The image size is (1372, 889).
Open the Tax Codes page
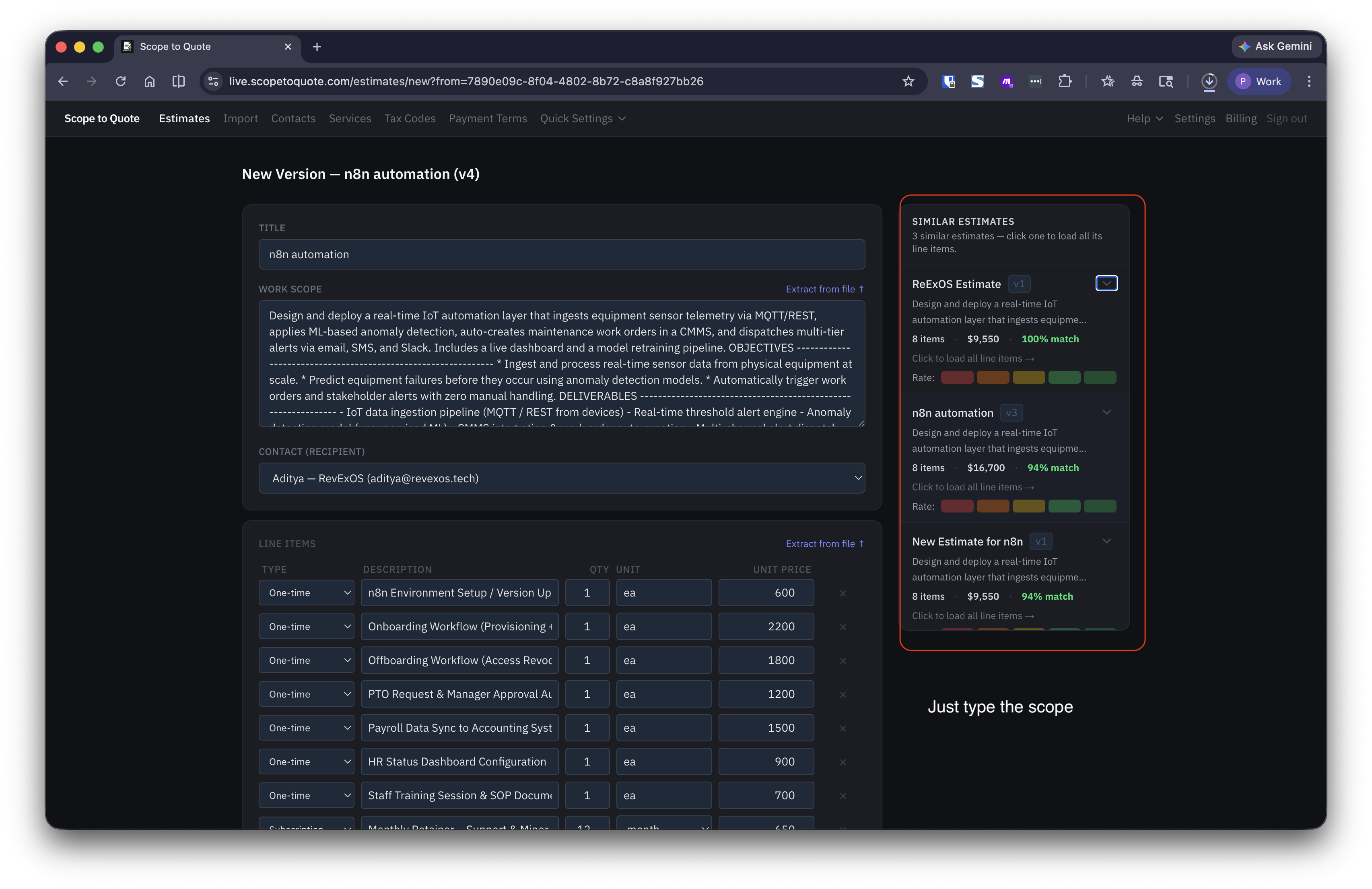point(409,118)
